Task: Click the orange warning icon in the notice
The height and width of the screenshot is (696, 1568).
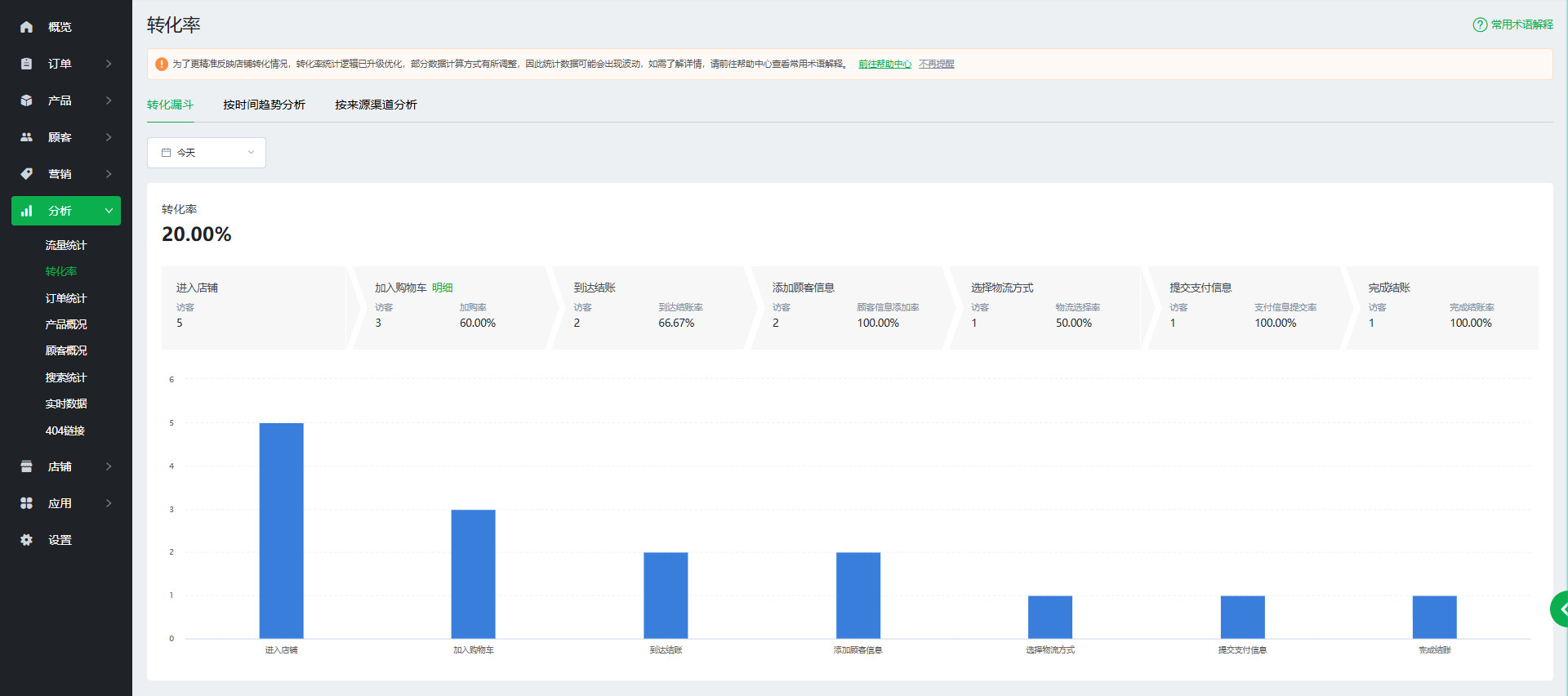Action: [x=162, y=64]
